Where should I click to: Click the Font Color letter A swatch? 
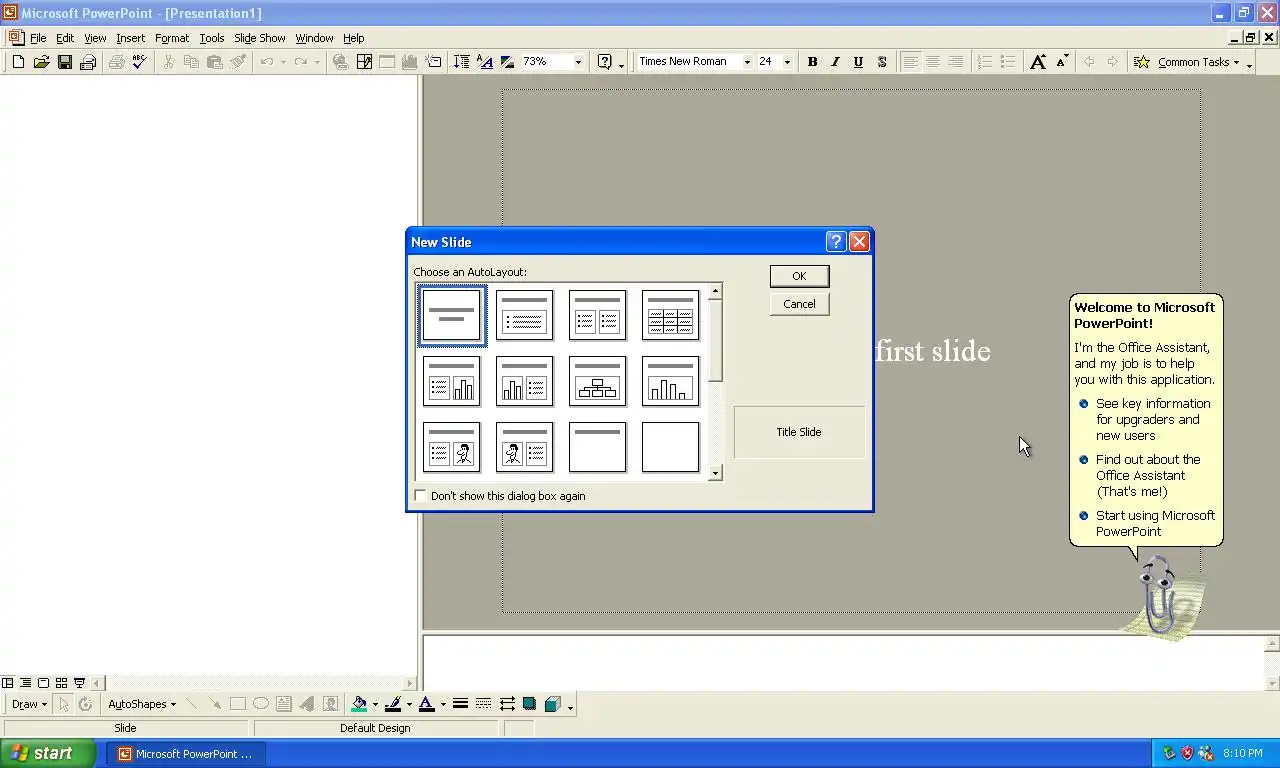click(427, 704)
